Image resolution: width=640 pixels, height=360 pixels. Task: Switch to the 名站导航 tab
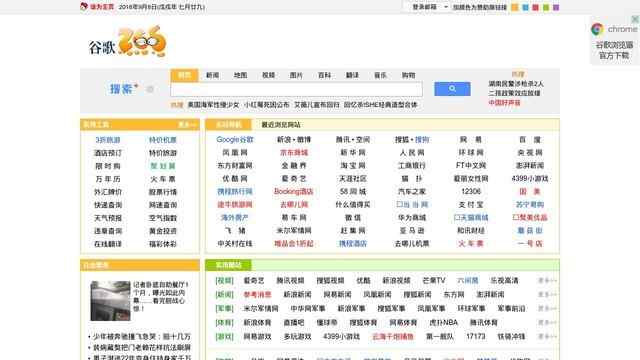tap(229, 124)
